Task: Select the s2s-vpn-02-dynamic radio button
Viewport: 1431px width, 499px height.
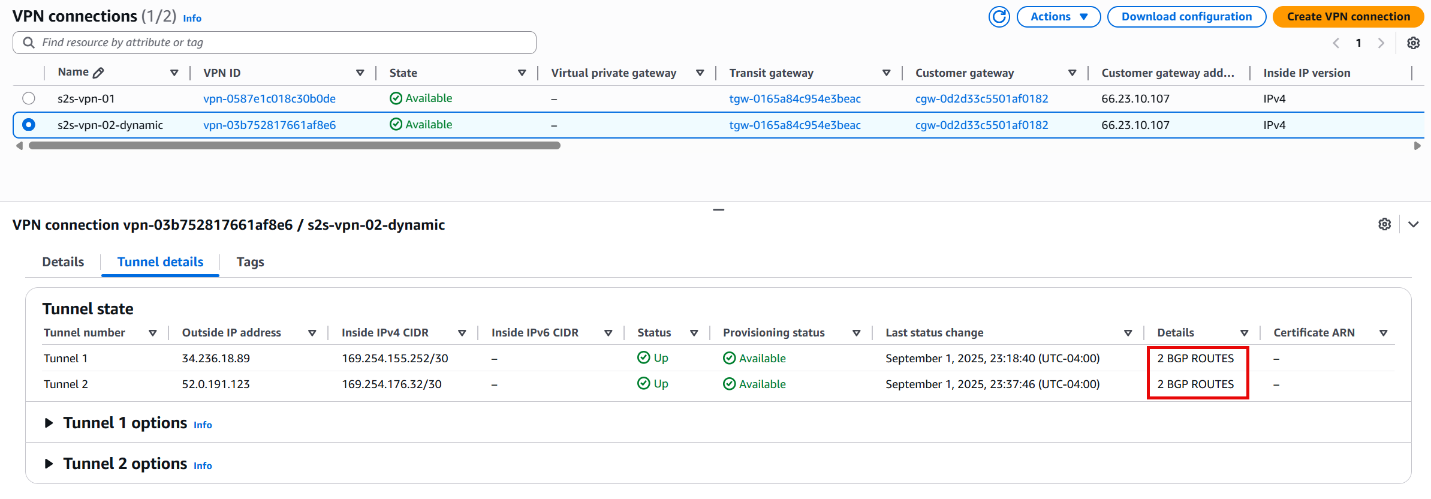Action: click(x=28, y=125)
